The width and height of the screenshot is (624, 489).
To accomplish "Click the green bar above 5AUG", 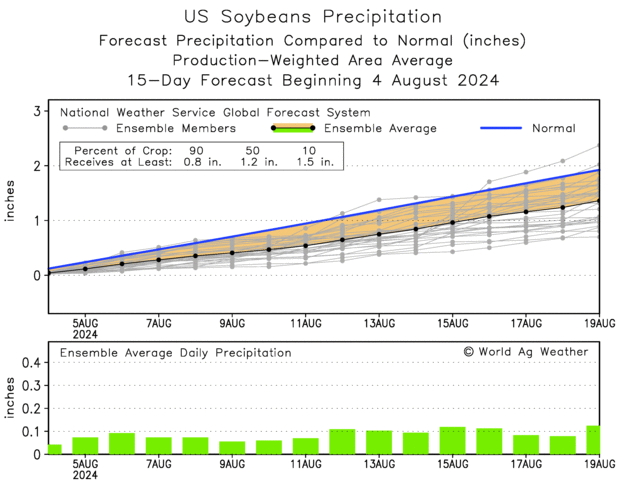I will pyautogui.click(x=85, y=446).
